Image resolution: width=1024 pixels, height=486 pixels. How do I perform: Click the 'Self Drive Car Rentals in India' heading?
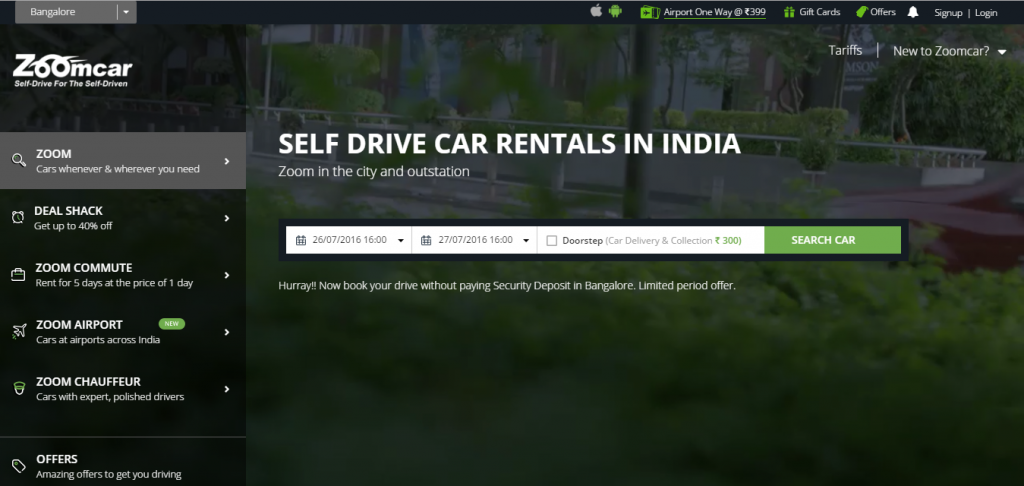click(x=509, y=144)
